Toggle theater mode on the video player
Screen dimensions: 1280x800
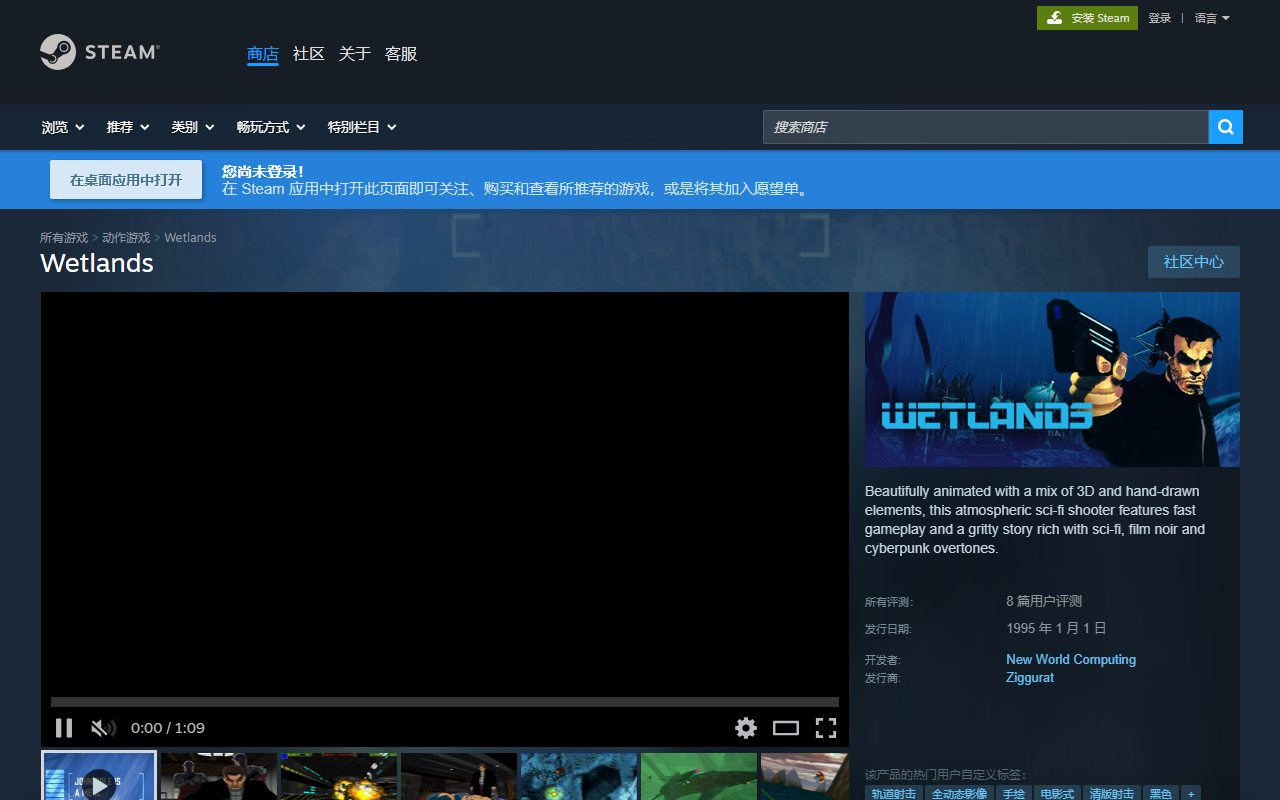tap(786, 728)
